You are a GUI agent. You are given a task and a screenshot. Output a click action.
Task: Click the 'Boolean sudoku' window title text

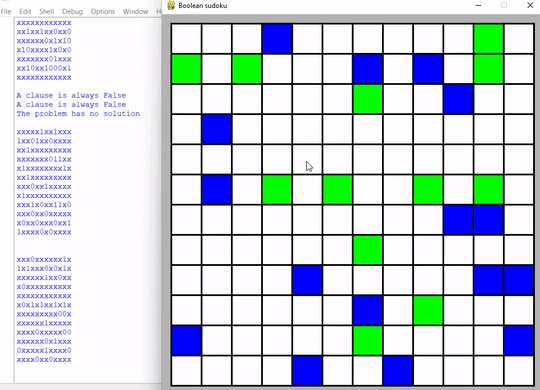pos(202,6)
